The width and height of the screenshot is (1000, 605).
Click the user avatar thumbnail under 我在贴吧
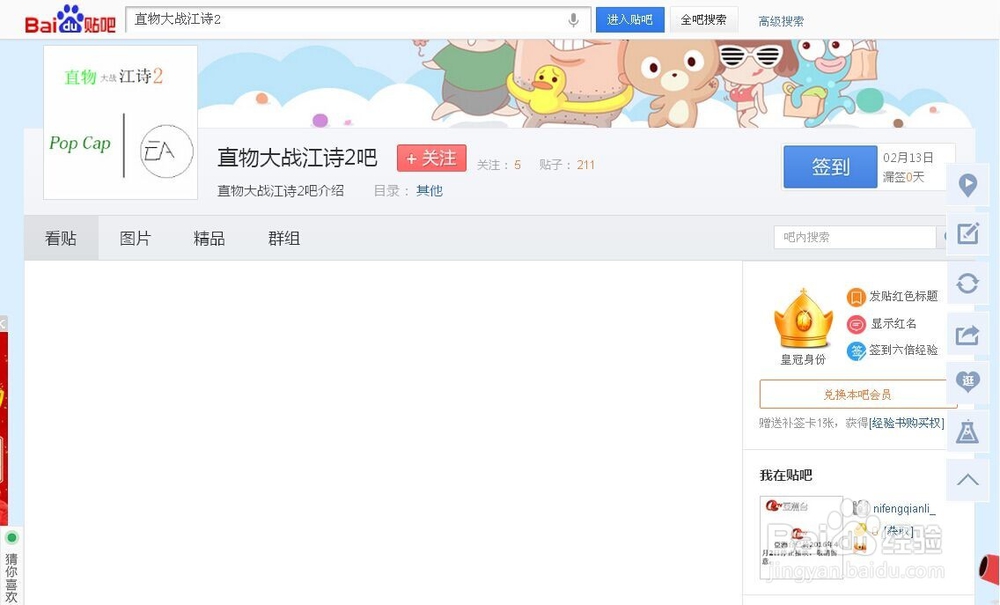802,536
